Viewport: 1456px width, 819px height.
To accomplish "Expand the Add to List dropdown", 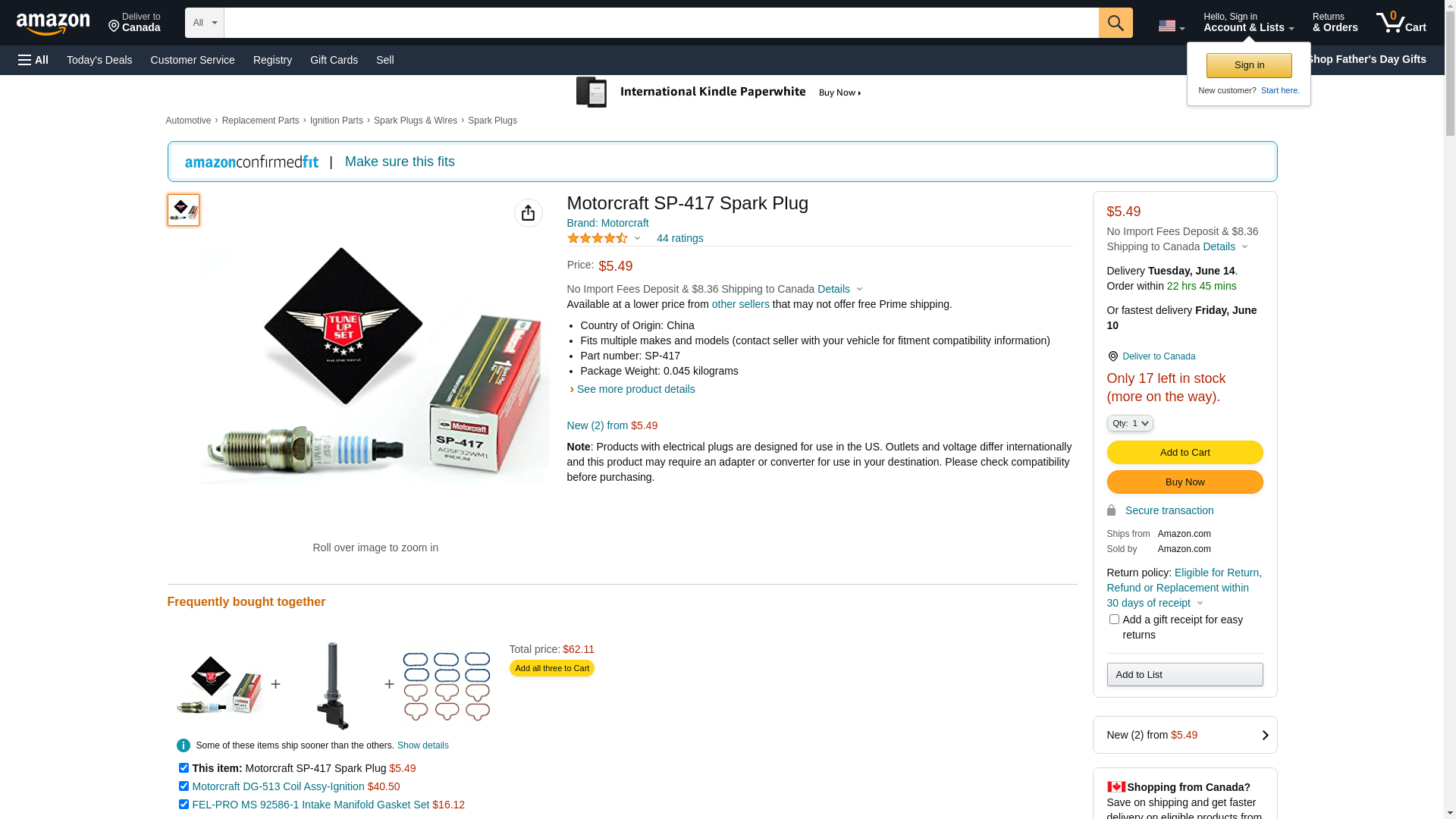I will pyautogui.click(x=1185, y=675).
